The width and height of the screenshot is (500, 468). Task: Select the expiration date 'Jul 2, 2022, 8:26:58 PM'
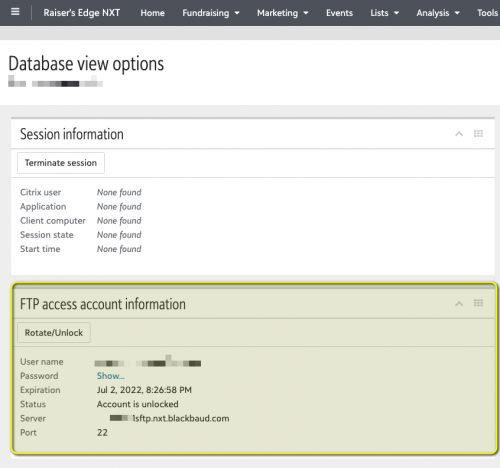pyautogui.click(x=144, y=390)
